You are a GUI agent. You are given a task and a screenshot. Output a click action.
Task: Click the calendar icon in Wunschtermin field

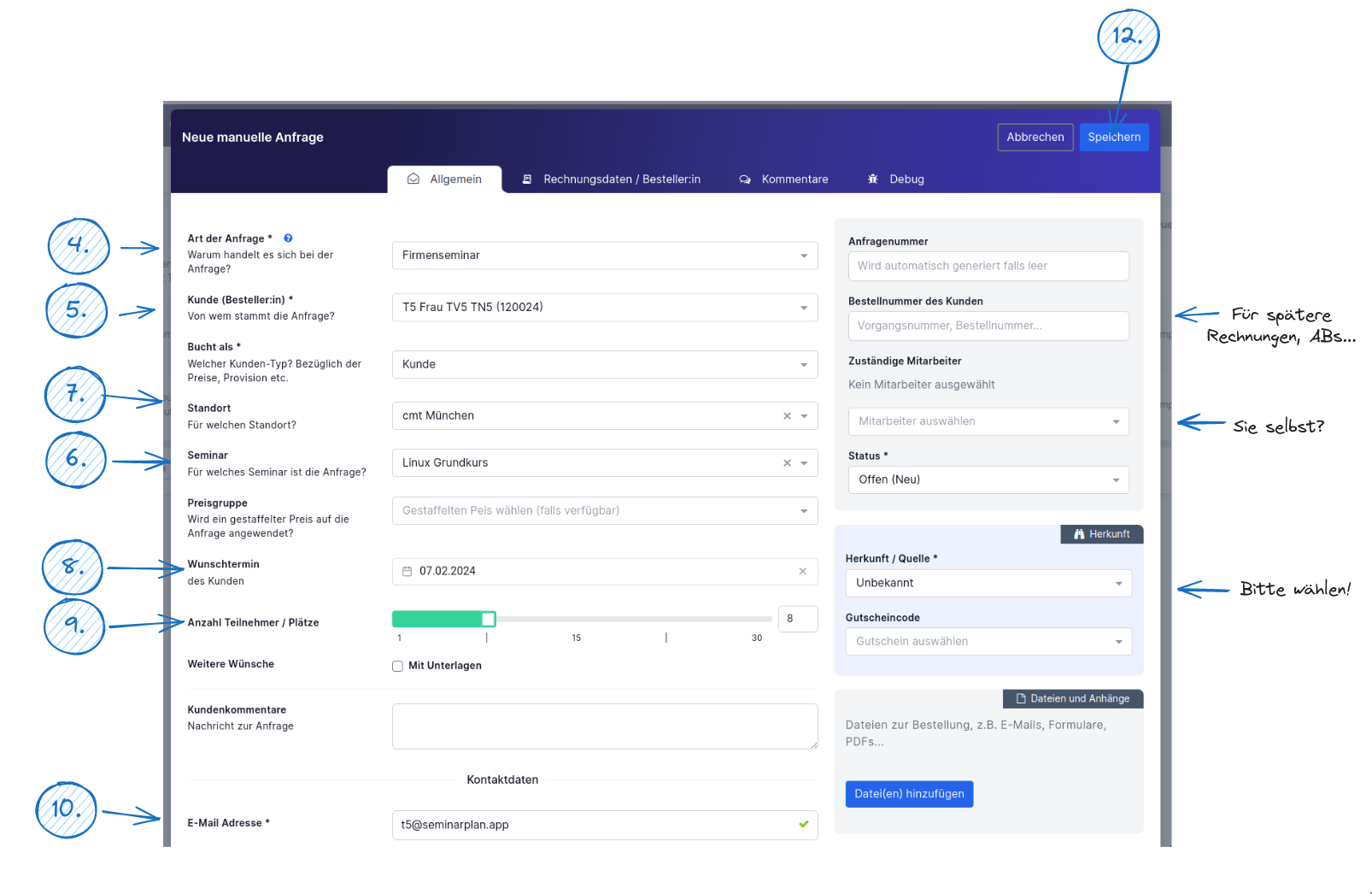click(x=407, y=572)
